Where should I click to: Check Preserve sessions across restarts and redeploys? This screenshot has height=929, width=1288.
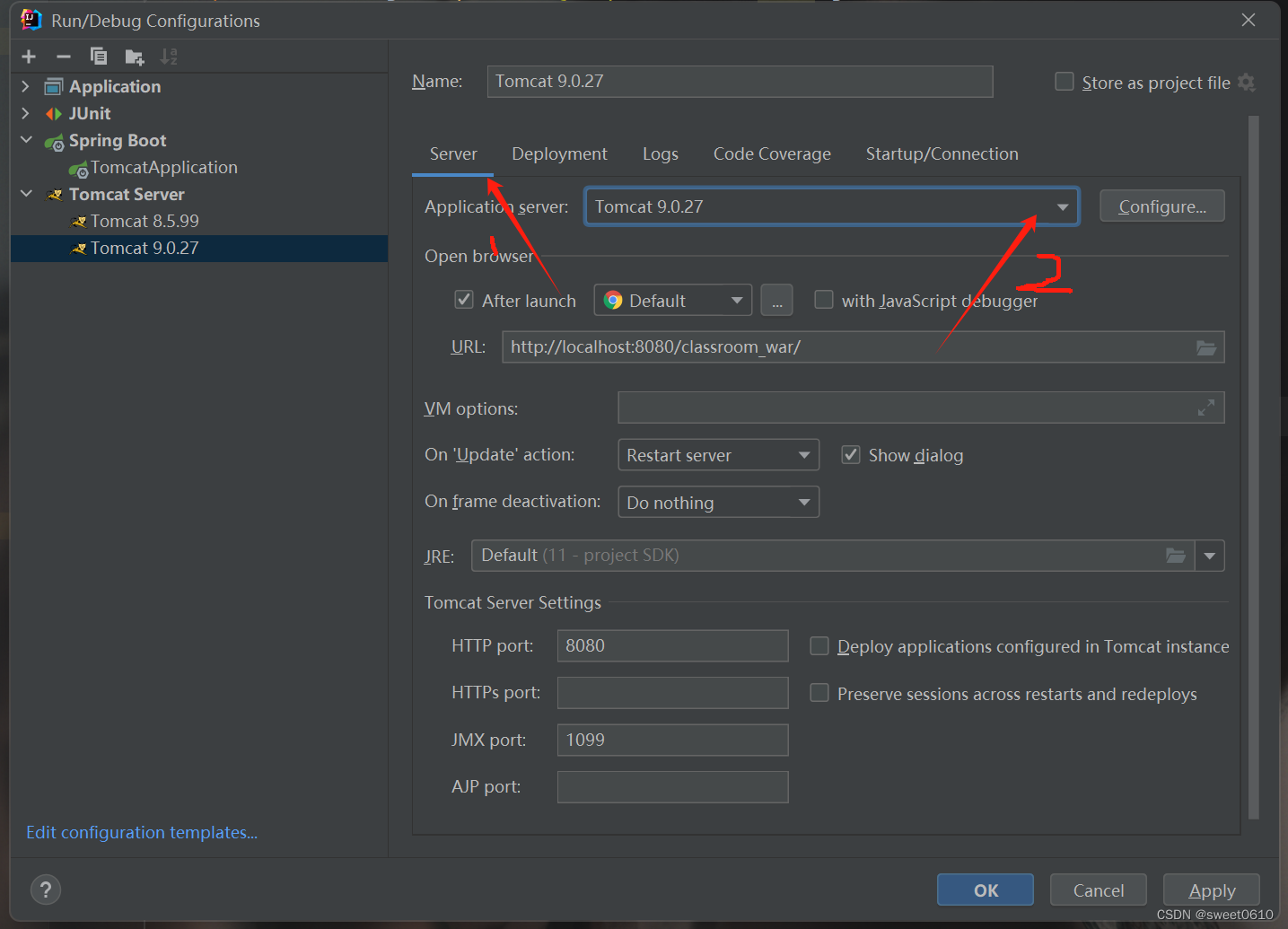click(819, 693)
